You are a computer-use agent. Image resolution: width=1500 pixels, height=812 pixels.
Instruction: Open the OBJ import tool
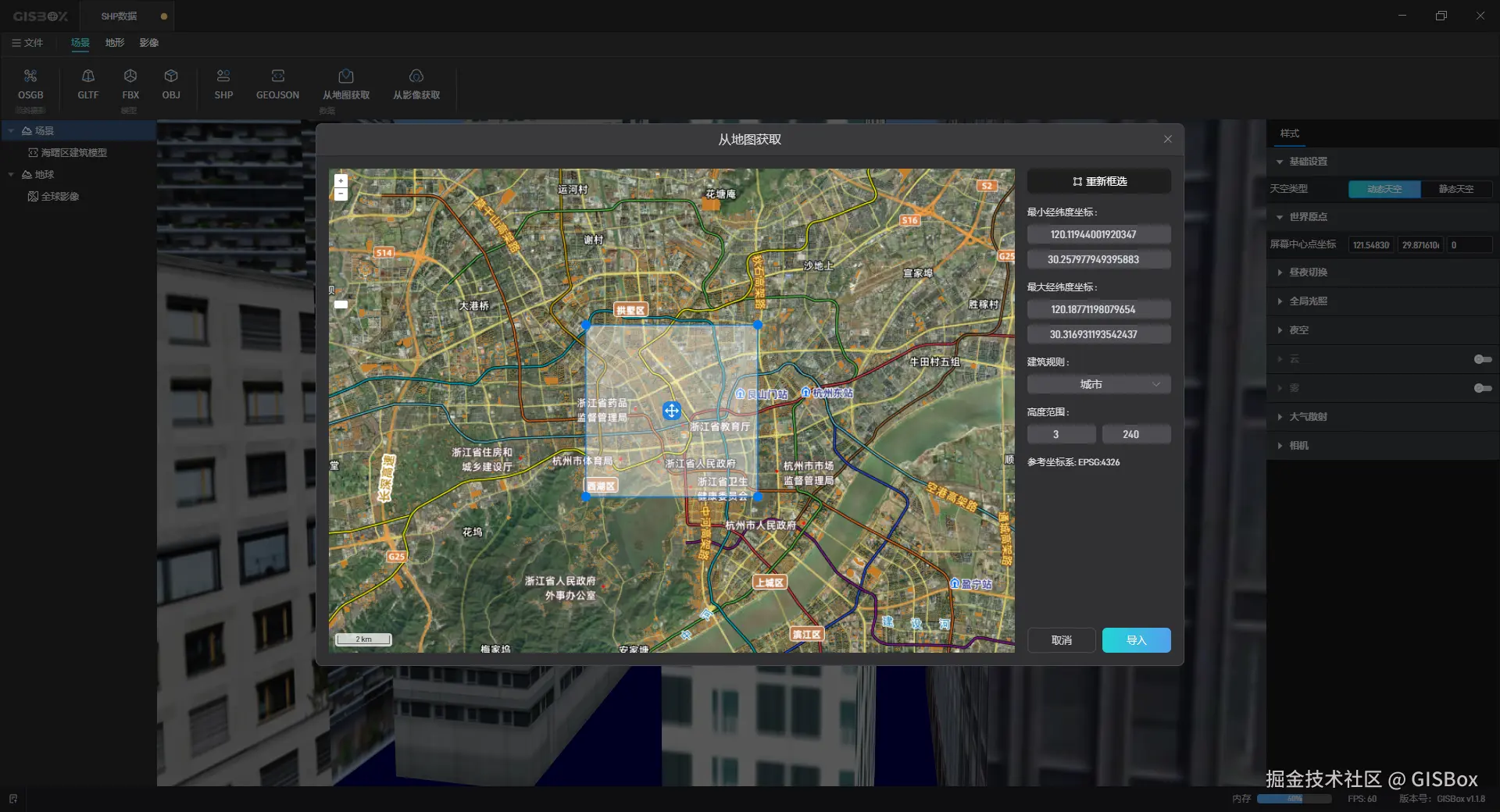coord(171,77)
